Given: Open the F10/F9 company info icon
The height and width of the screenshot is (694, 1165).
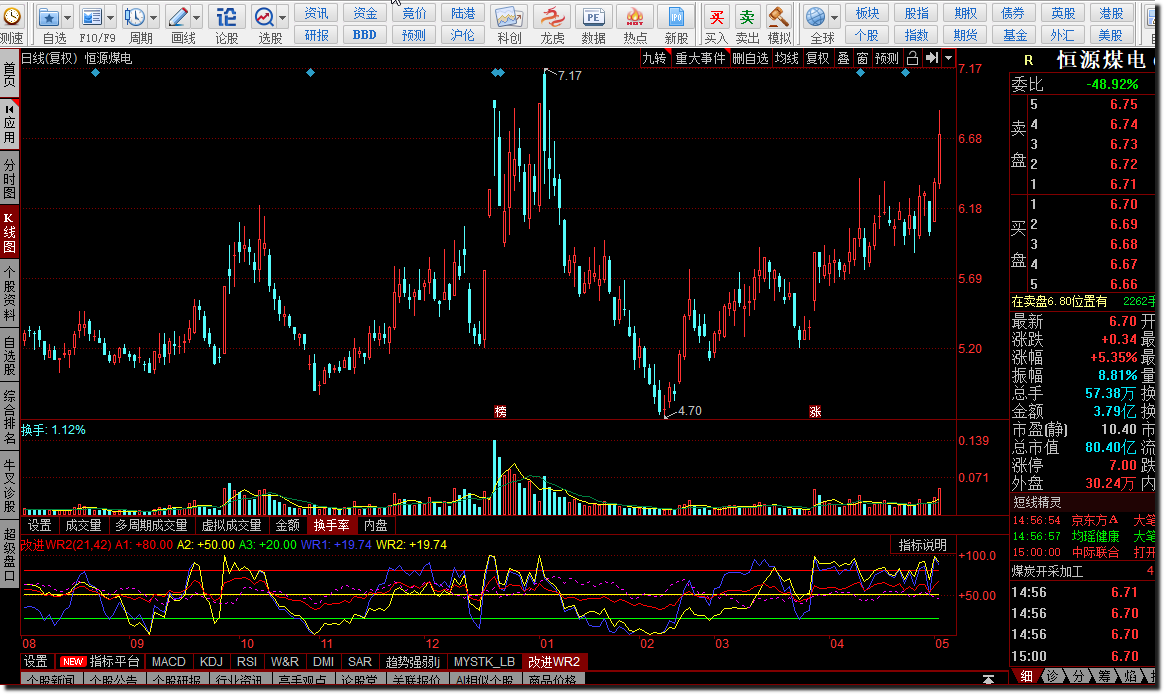Looking at the screenshot, I should [x=91, y=16].
